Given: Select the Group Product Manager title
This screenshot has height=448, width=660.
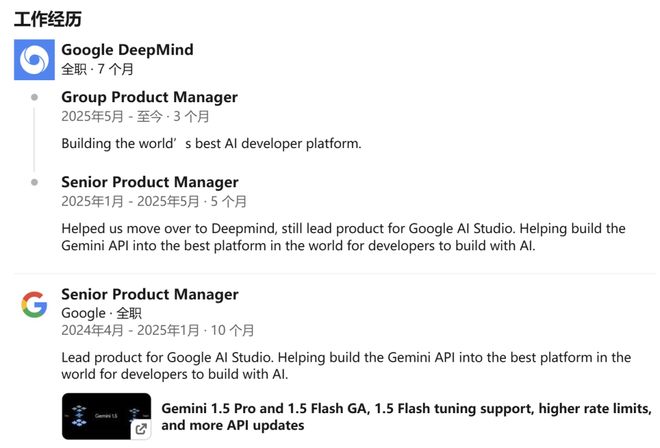Looking at the screenshot, I should [x=149, y=97].
